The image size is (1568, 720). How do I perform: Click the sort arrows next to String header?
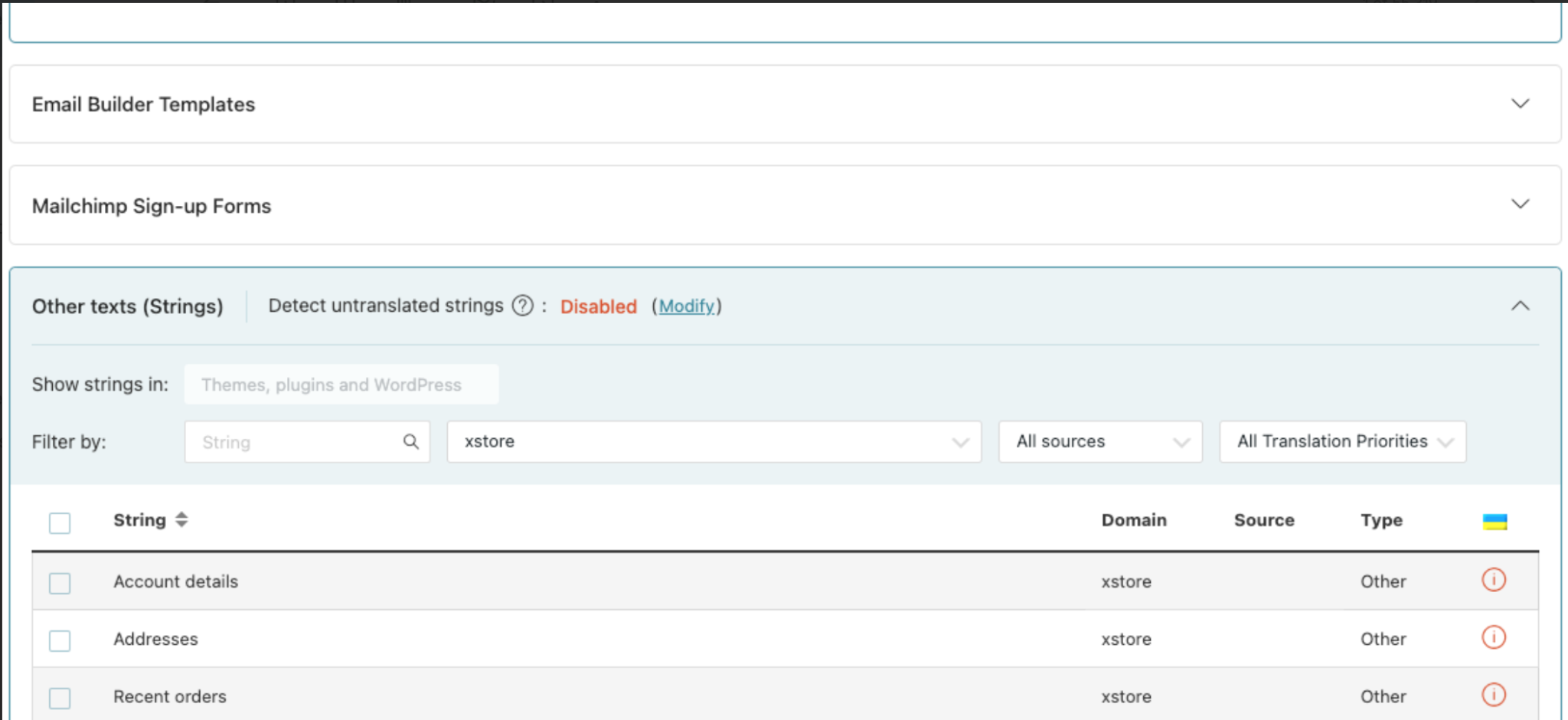click(181, 519)
